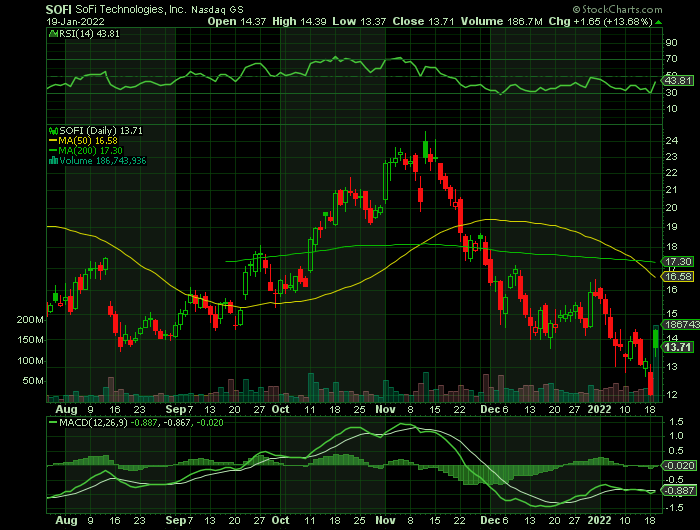Click the Open 14.37 value

(x=237, y=21)
